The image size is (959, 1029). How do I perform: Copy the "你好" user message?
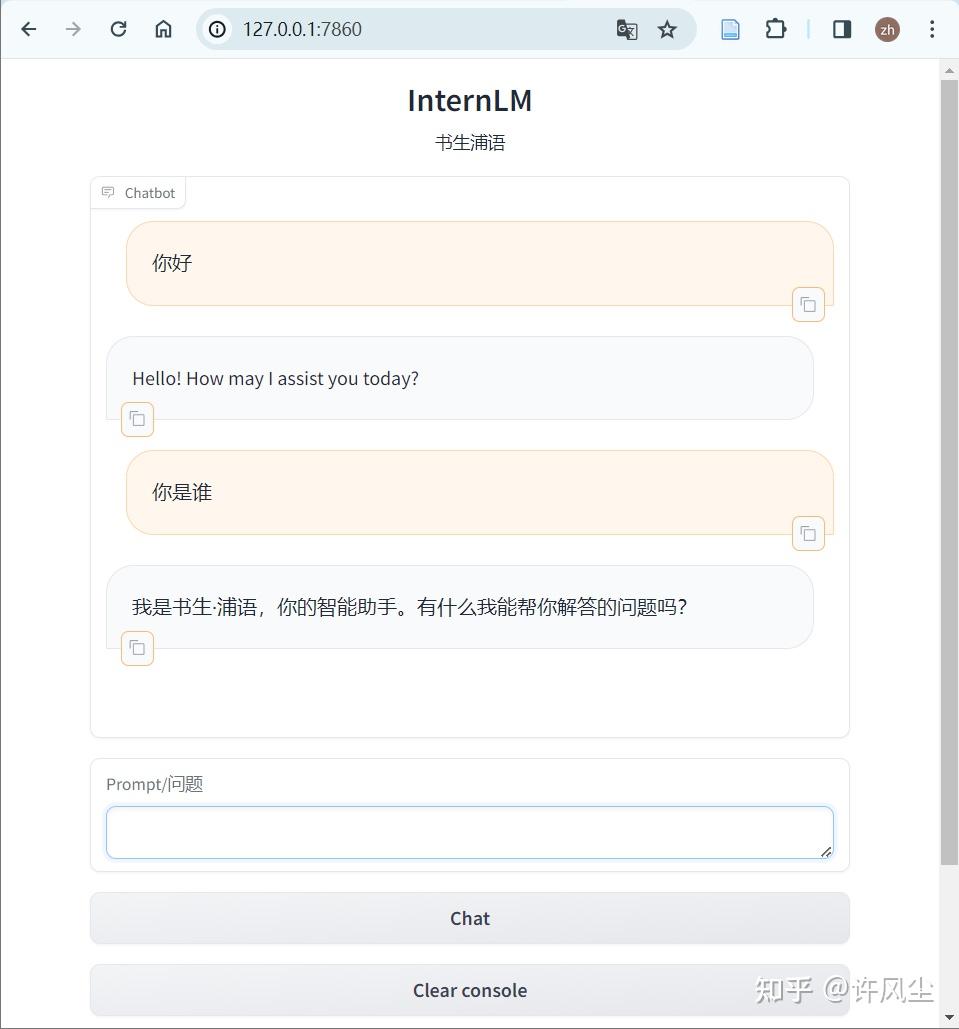pyautogui.click(x=808, y=304)
